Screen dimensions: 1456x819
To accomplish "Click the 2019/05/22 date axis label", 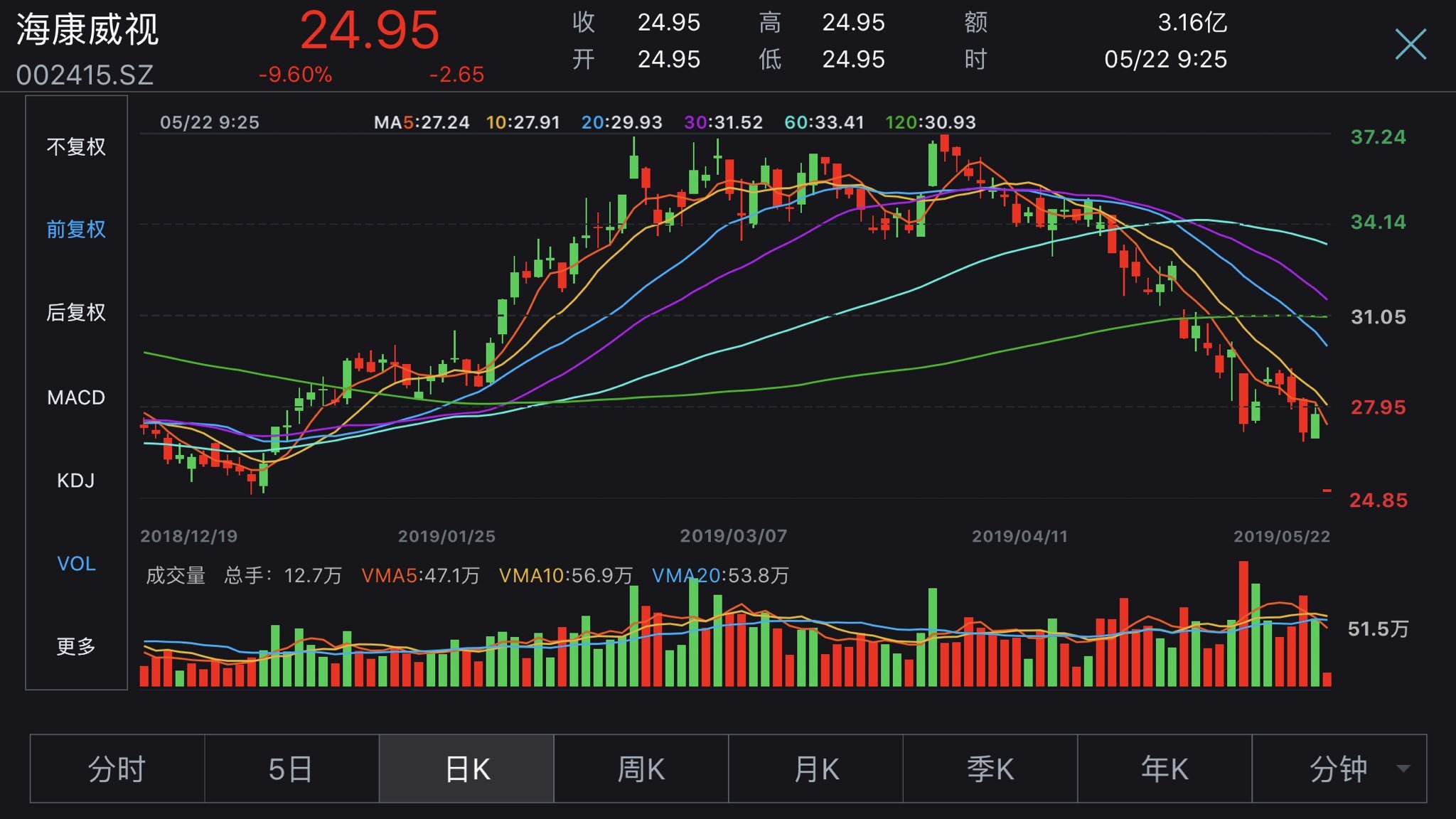I will (1282, 536).
